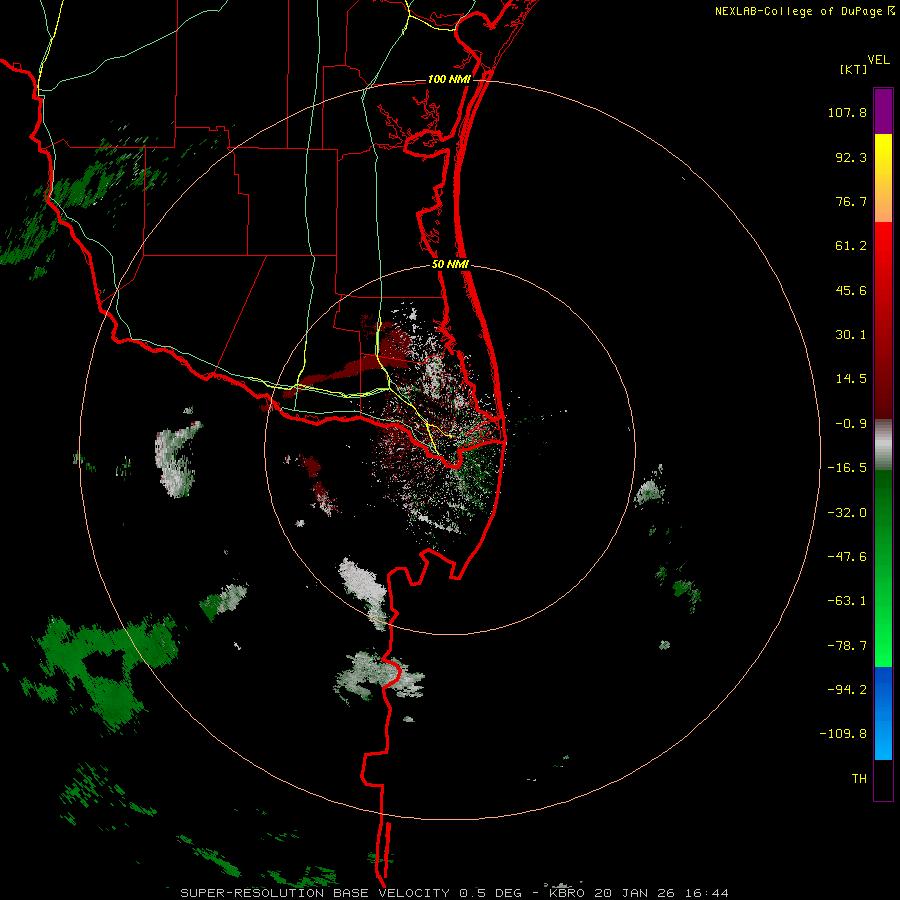Image resolution: width=900 pixels, height=900 pixels.
Task: Pick the gray near-zero color bar segment
Action: tap(883, 445)
